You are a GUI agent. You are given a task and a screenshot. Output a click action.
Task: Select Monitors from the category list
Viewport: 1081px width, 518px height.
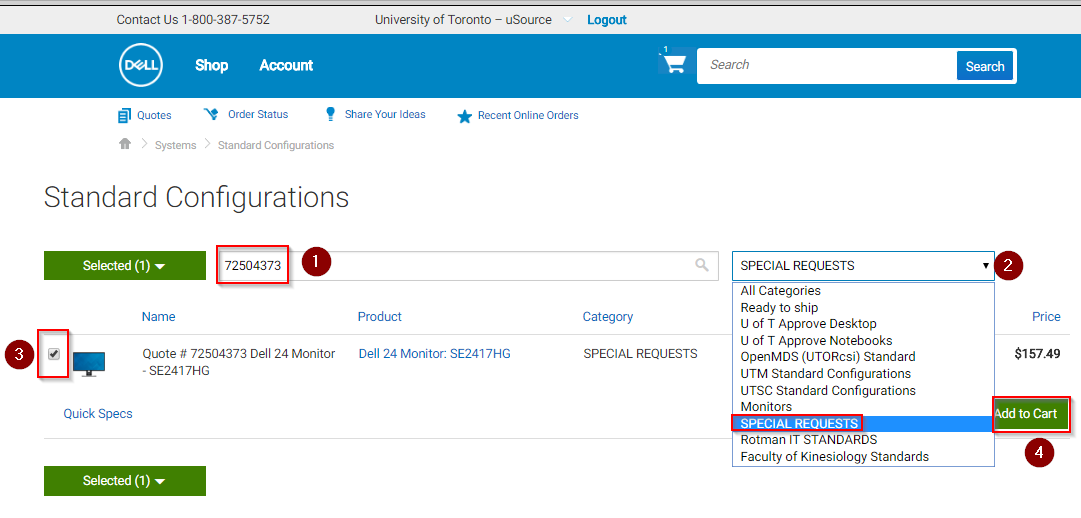766,407
